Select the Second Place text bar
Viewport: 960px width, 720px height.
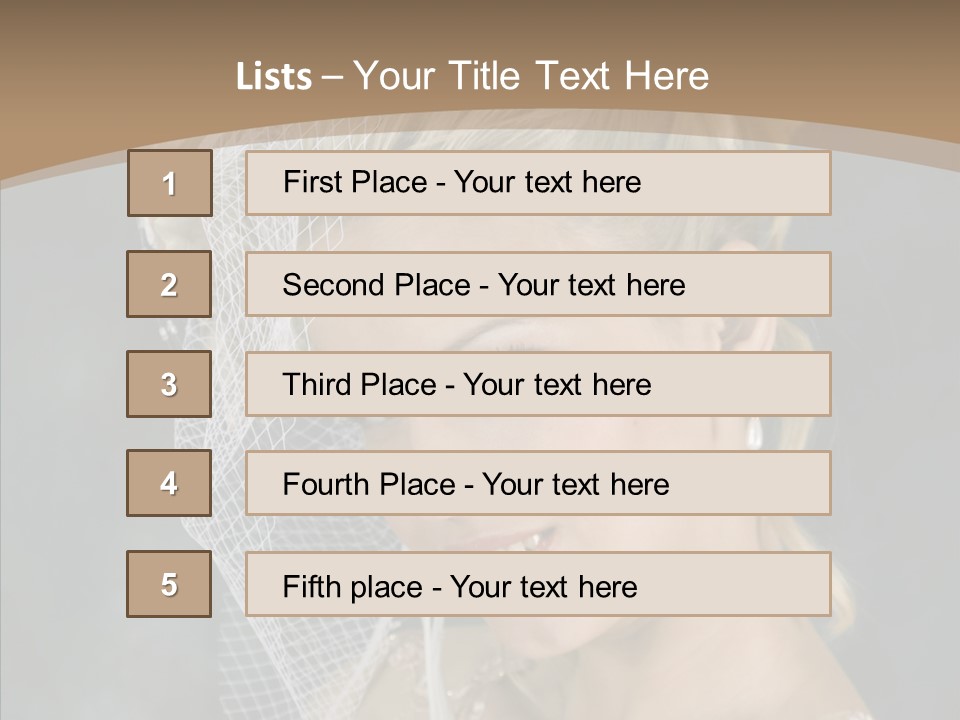pyautogui.click(x=538, y=284)
